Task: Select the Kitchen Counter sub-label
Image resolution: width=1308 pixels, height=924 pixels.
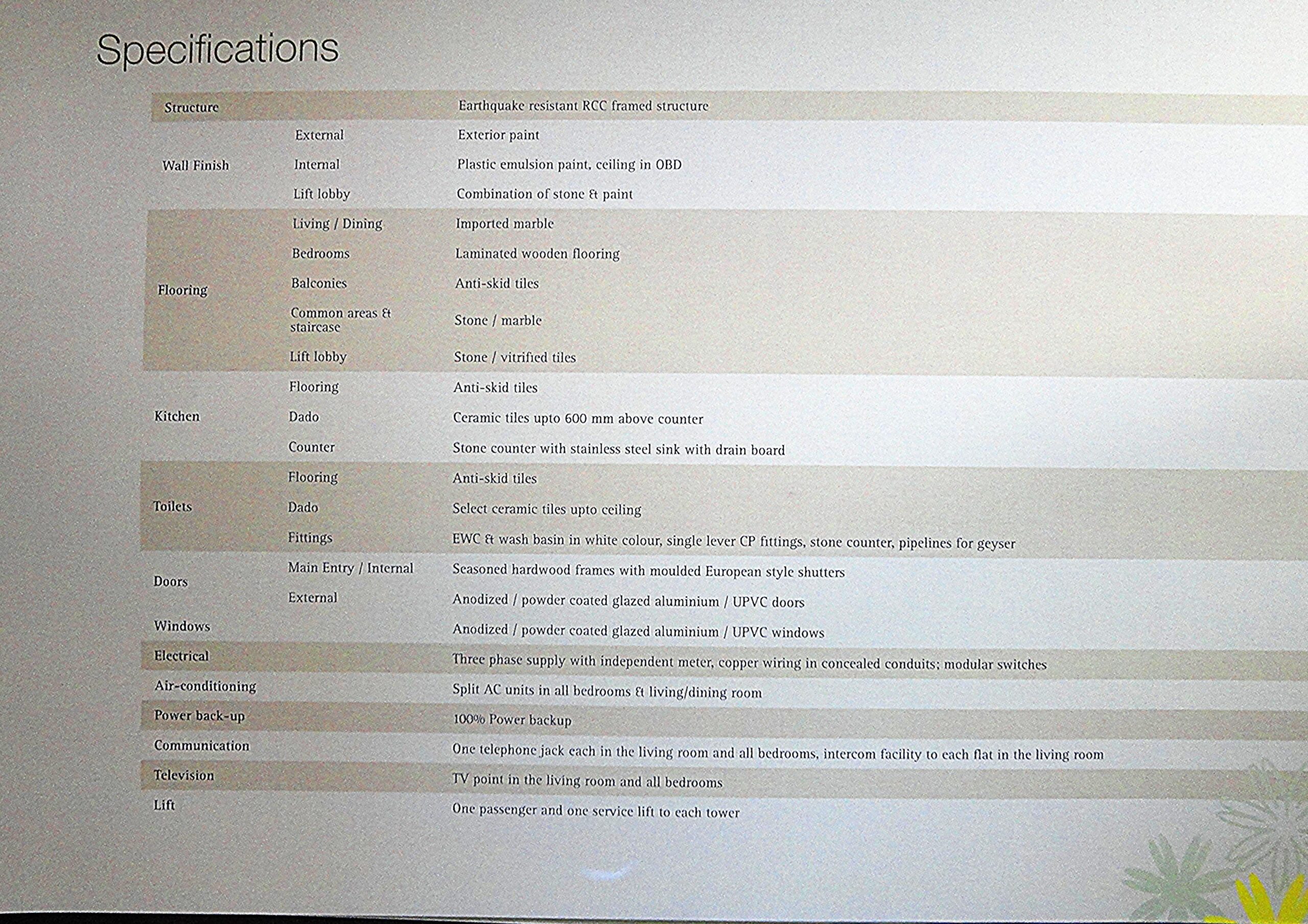Action: click(x=311, y=447)
